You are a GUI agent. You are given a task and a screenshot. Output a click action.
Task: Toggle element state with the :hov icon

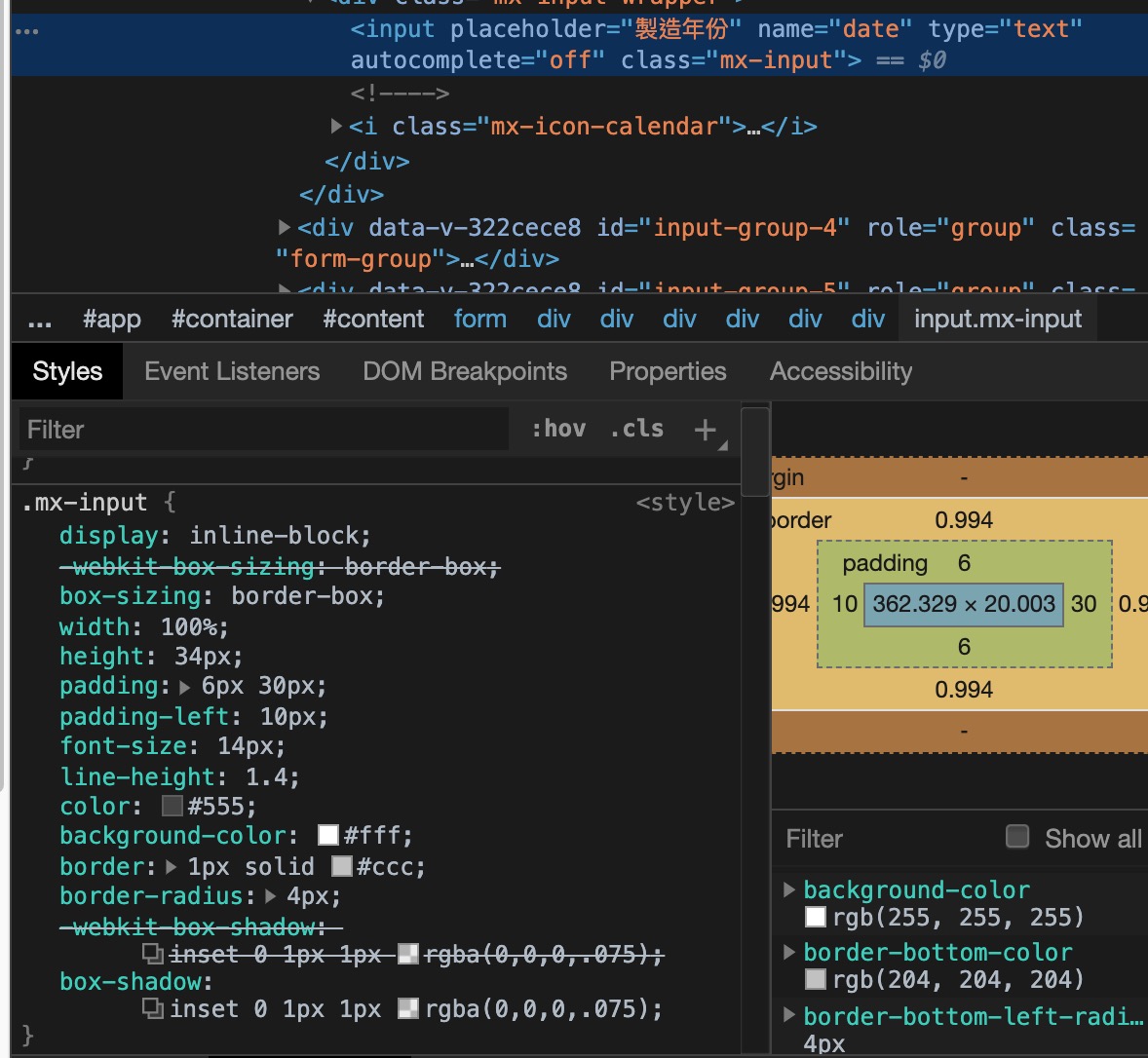tap(558, 428)
